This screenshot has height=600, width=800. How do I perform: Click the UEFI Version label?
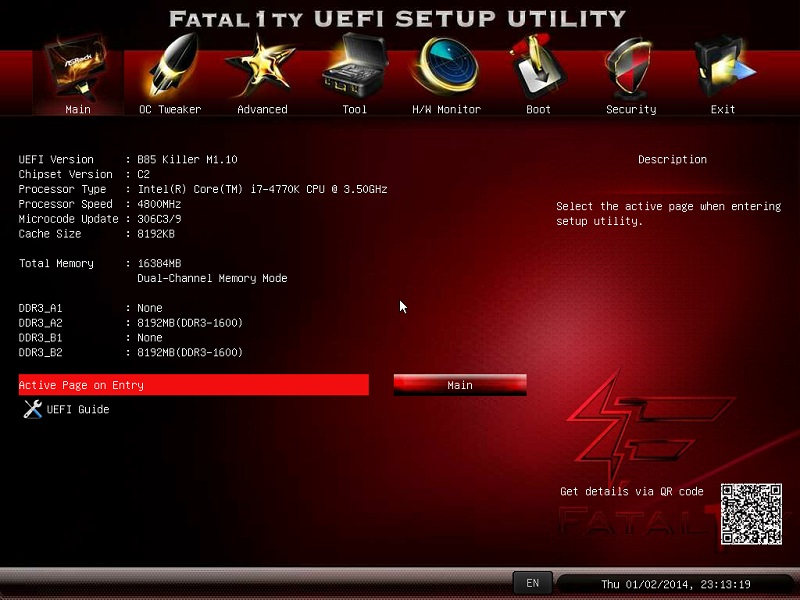(56, 159)
